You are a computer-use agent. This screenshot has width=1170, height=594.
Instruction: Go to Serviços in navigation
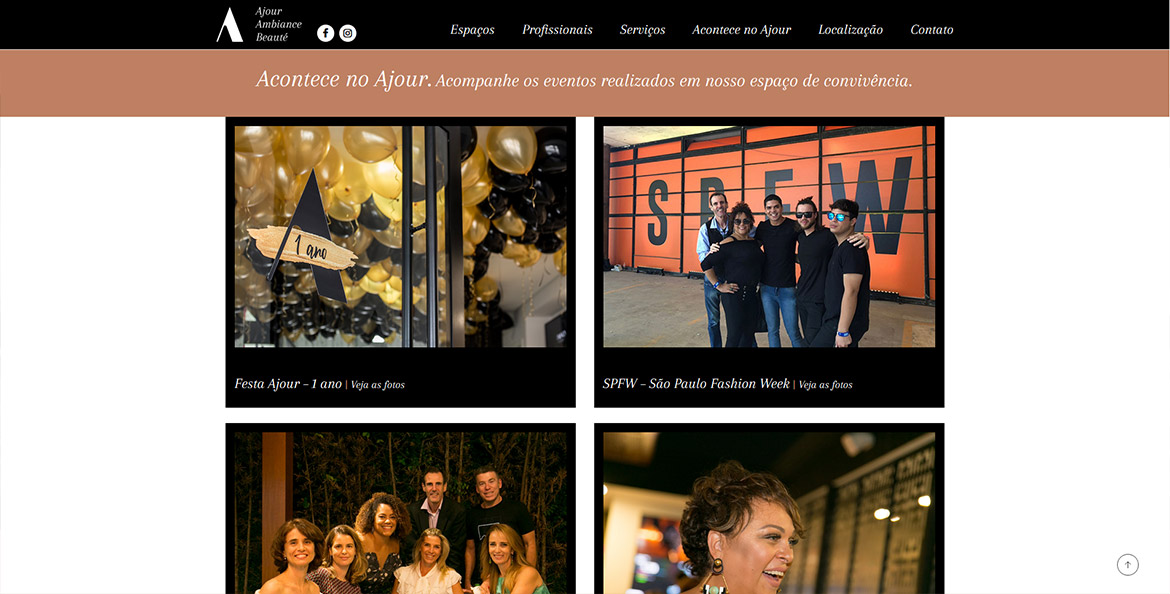642,30
